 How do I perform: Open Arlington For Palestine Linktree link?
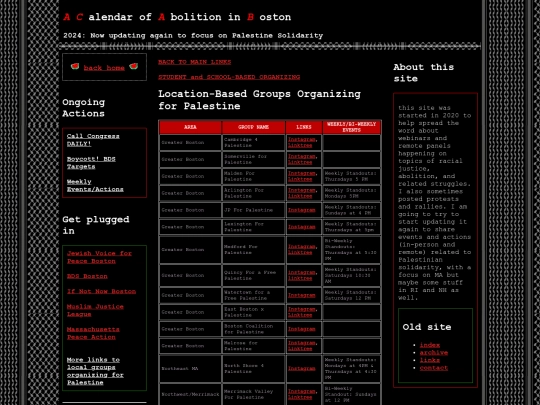300,196
